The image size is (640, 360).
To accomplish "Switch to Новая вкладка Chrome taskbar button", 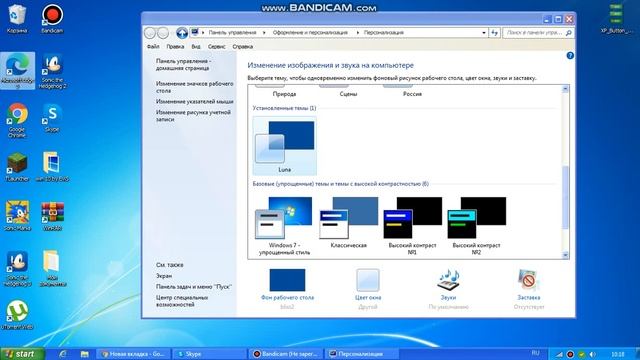I will click(133, 354).
